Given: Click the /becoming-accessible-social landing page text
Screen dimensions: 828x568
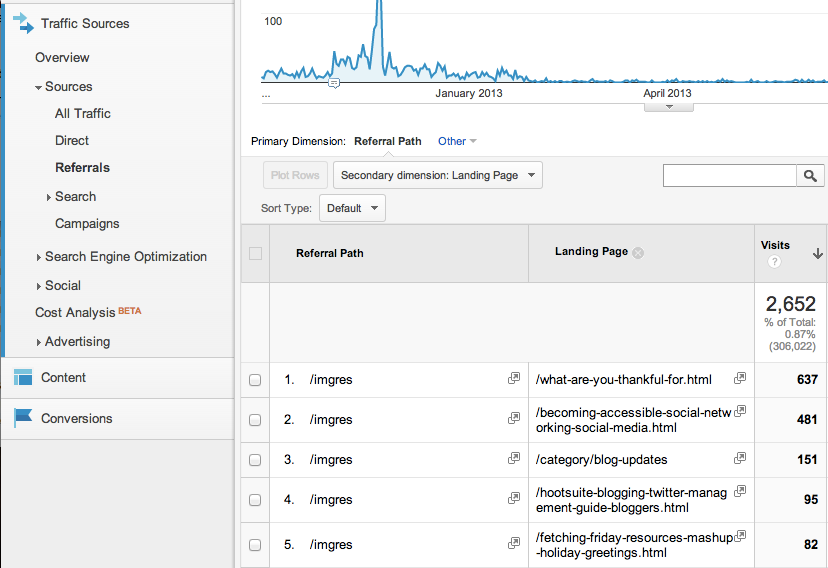Looking at the screenshot, I should point(634,420).
